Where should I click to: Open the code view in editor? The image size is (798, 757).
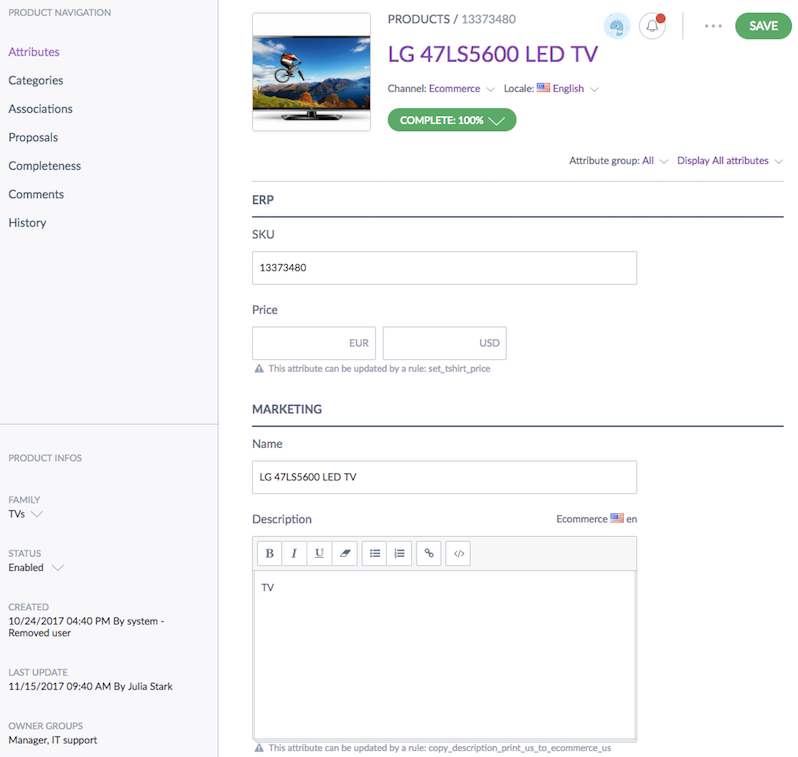point(458,553)
